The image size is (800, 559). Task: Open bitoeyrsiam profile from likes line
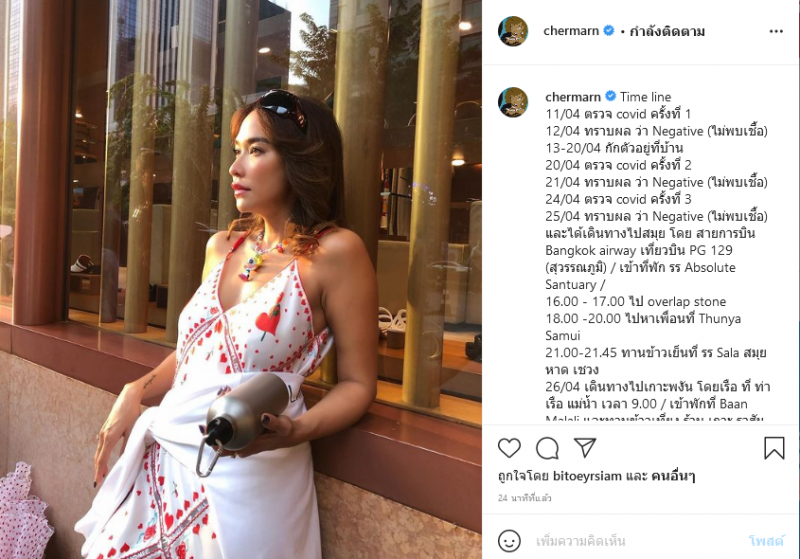[x=587, y=476]
